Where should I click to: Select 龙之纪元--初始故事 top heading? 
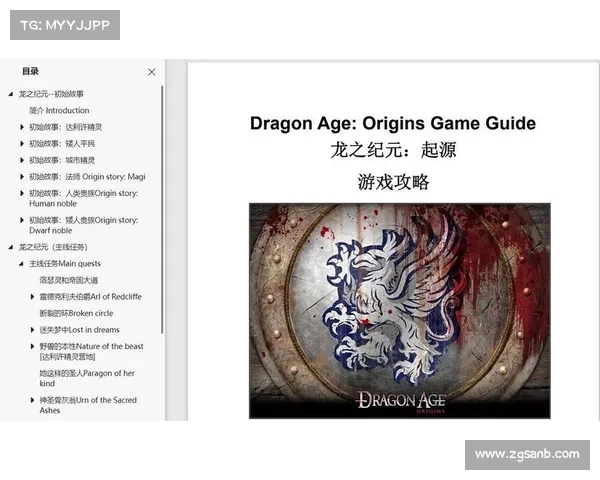coord(51,94)
